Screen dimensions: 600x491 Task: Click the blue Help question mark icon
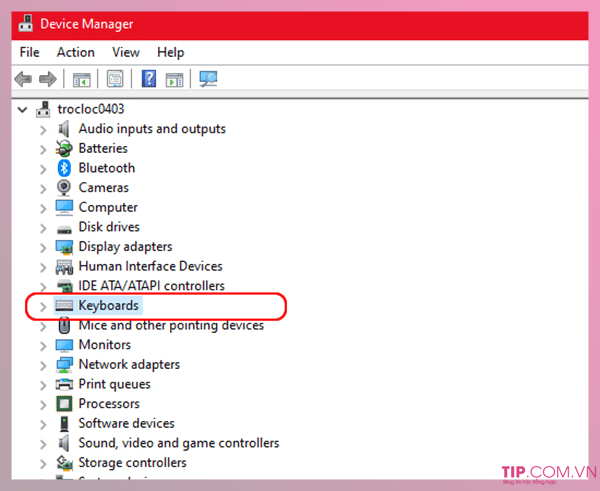click(x=148, y=79)
